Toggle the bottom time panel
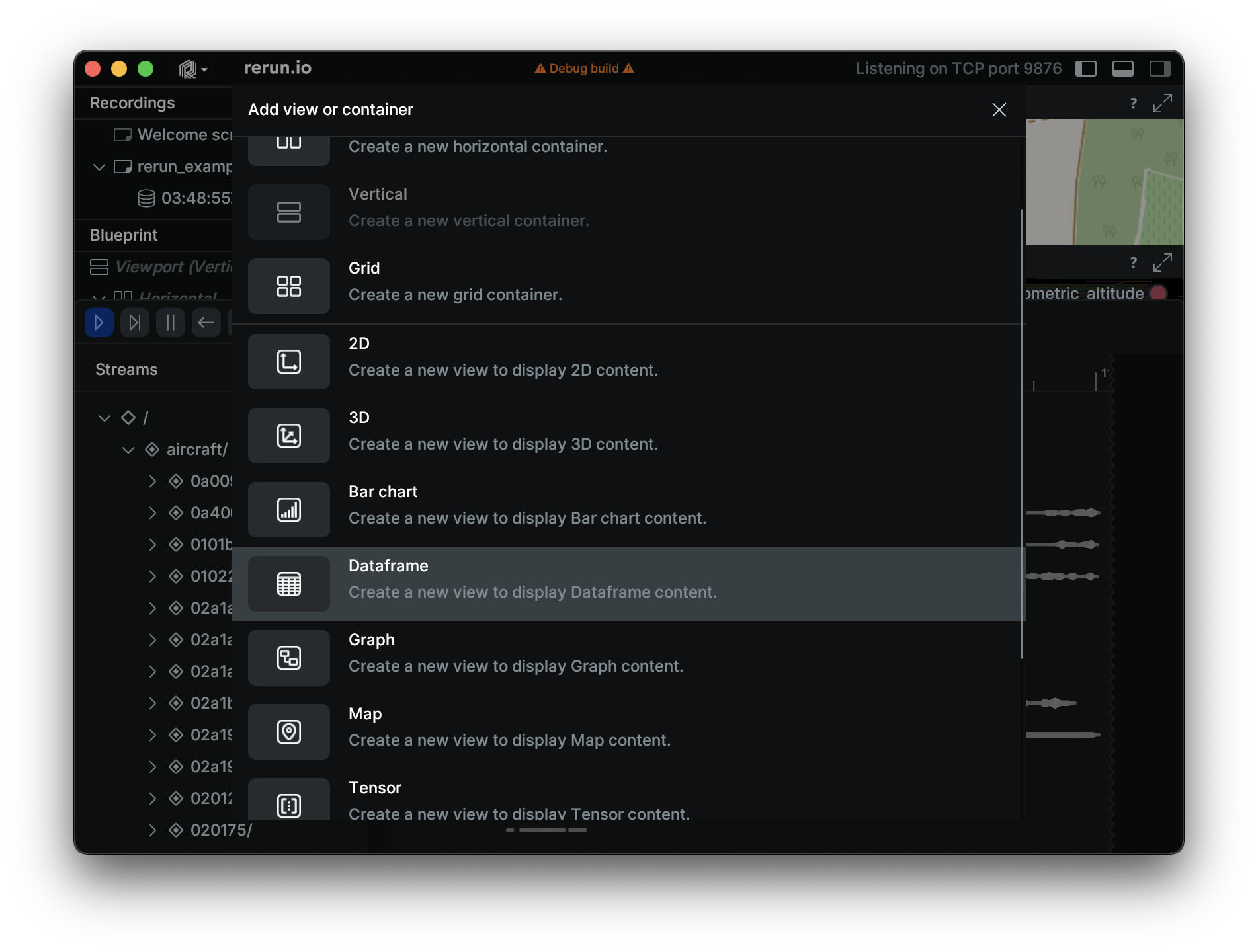 pos(1123,69)
